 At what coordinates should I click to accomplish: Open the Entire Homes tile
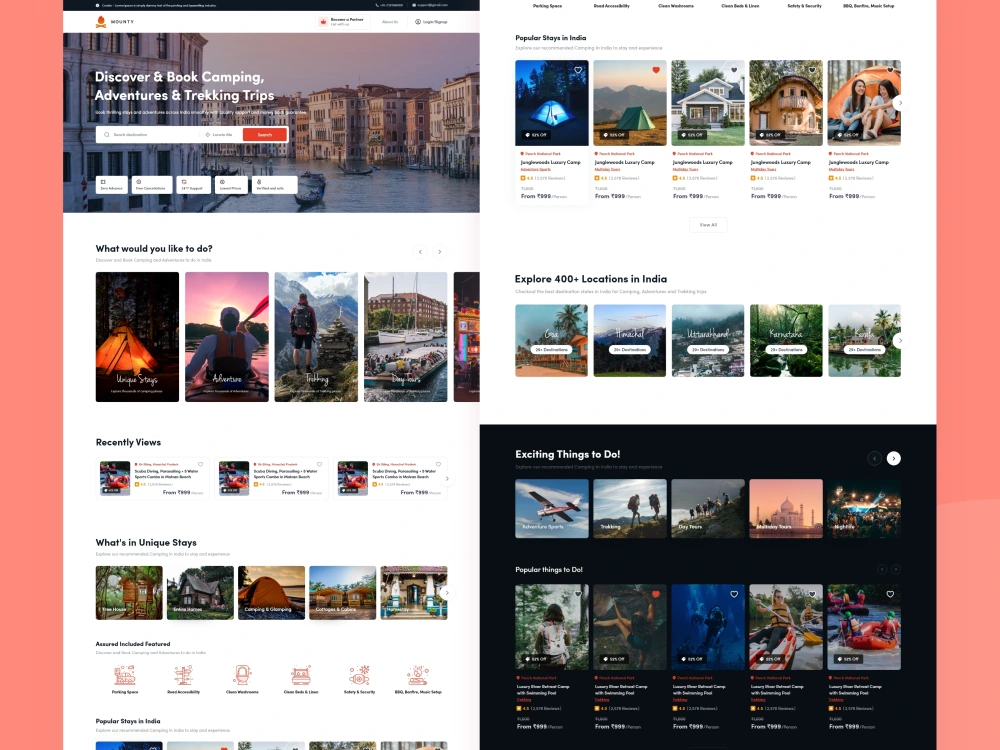200,592
